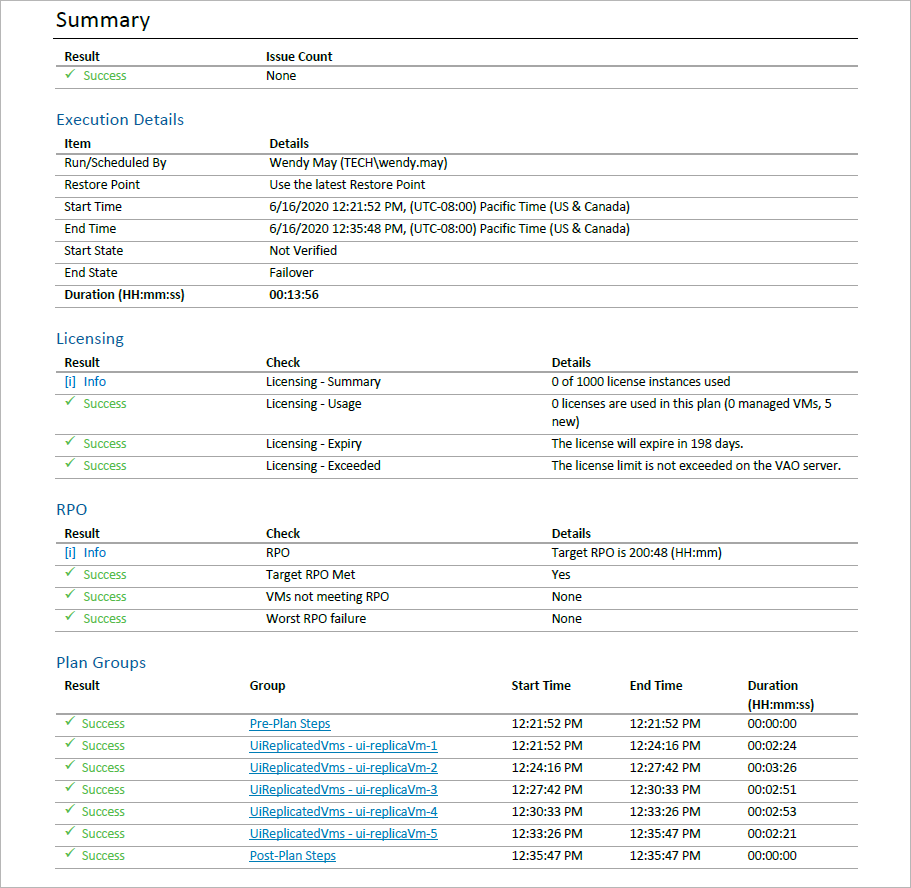Open the UiReplicatedVms - ui-replicaVm-4 link
Image resolution: width=911 pixels, height=888 pixels.
tap(343, 812)
